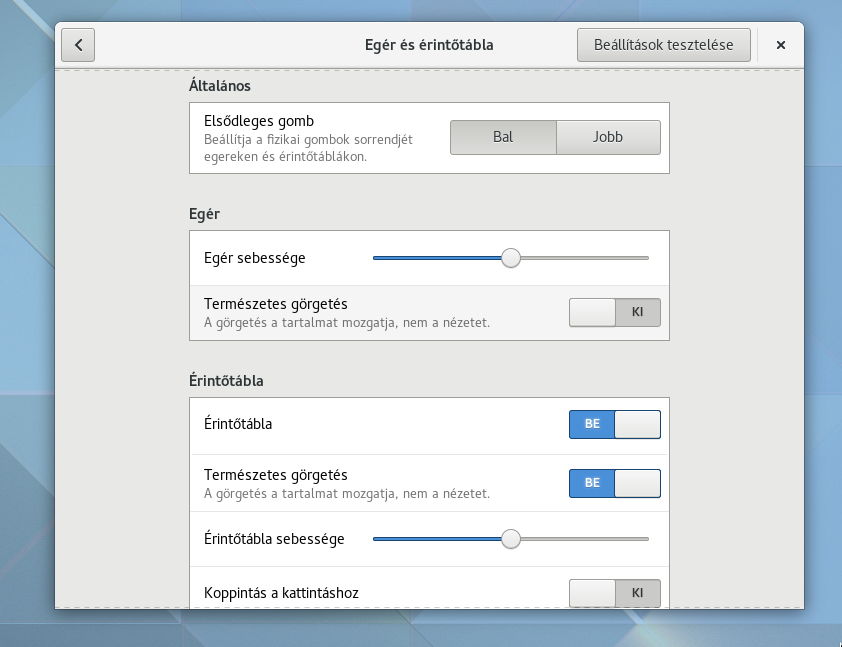Click the back arrow in the header

[x=78, y=45]
